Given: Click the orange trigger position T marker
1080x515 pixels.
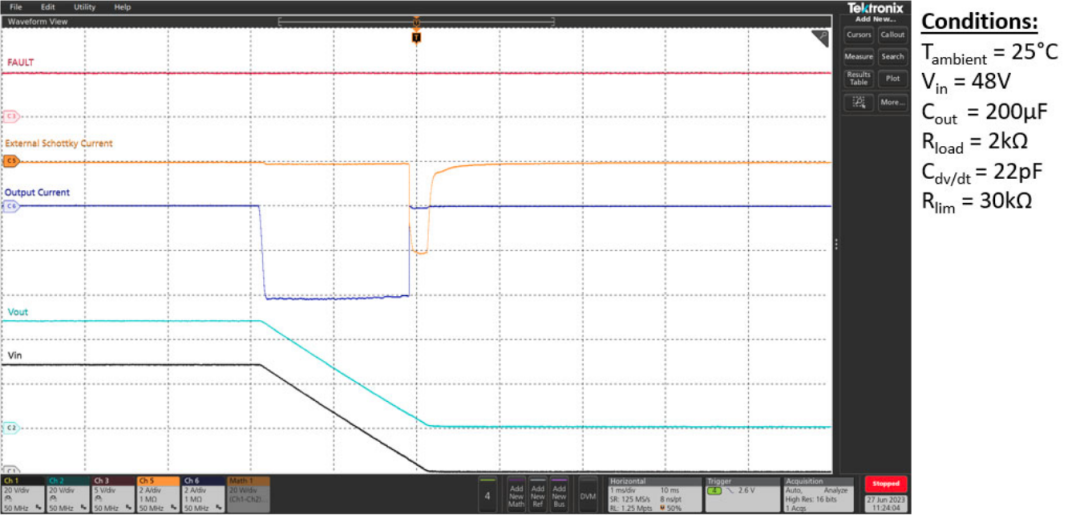Looking at the screenshot, I should tap(416, 37).
